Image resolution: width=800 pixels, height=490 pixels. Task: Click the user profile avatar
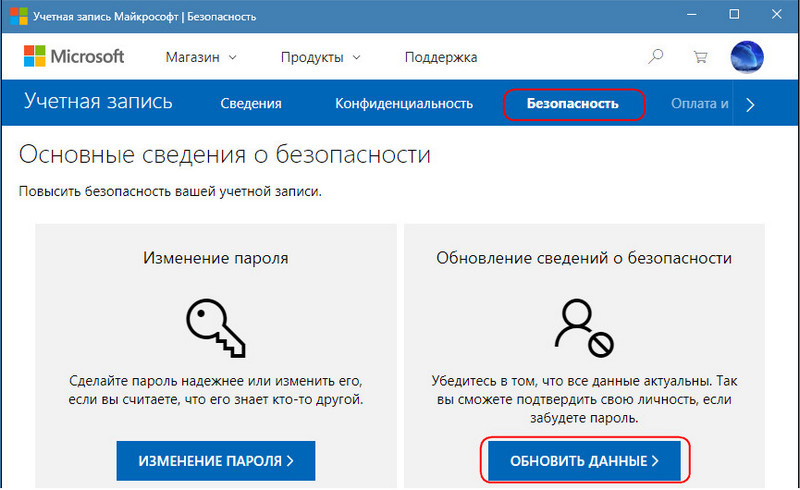point(747,57)
